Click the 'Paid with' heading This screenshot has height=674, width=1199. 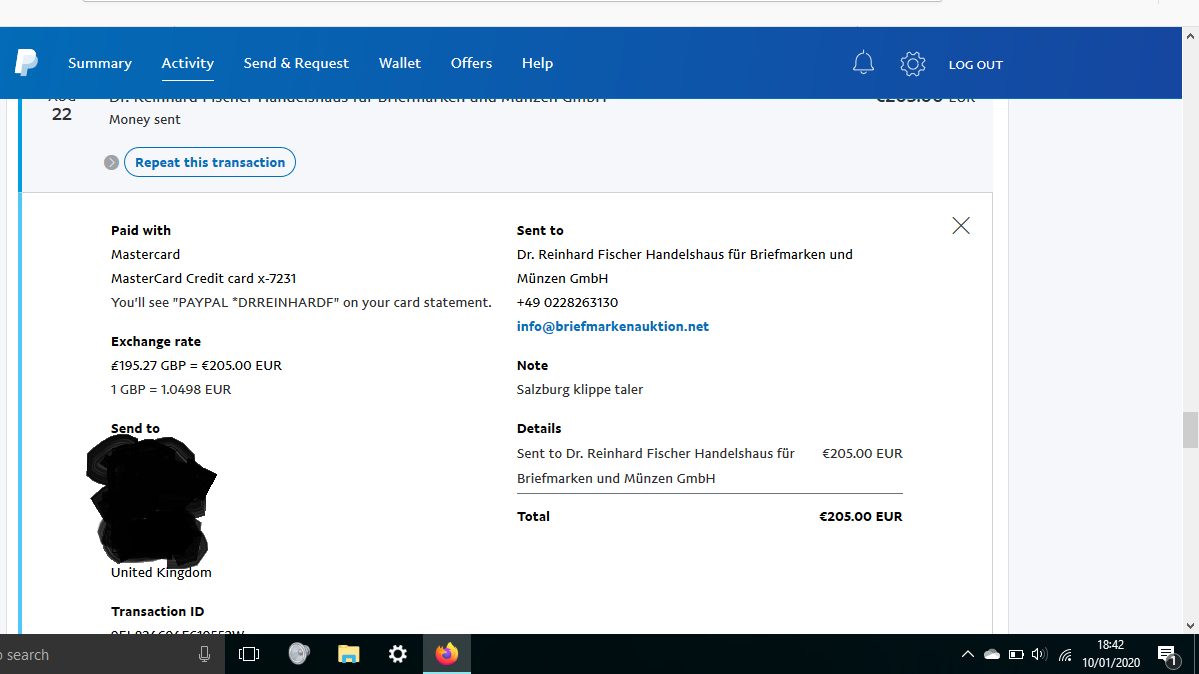point(141,230)
